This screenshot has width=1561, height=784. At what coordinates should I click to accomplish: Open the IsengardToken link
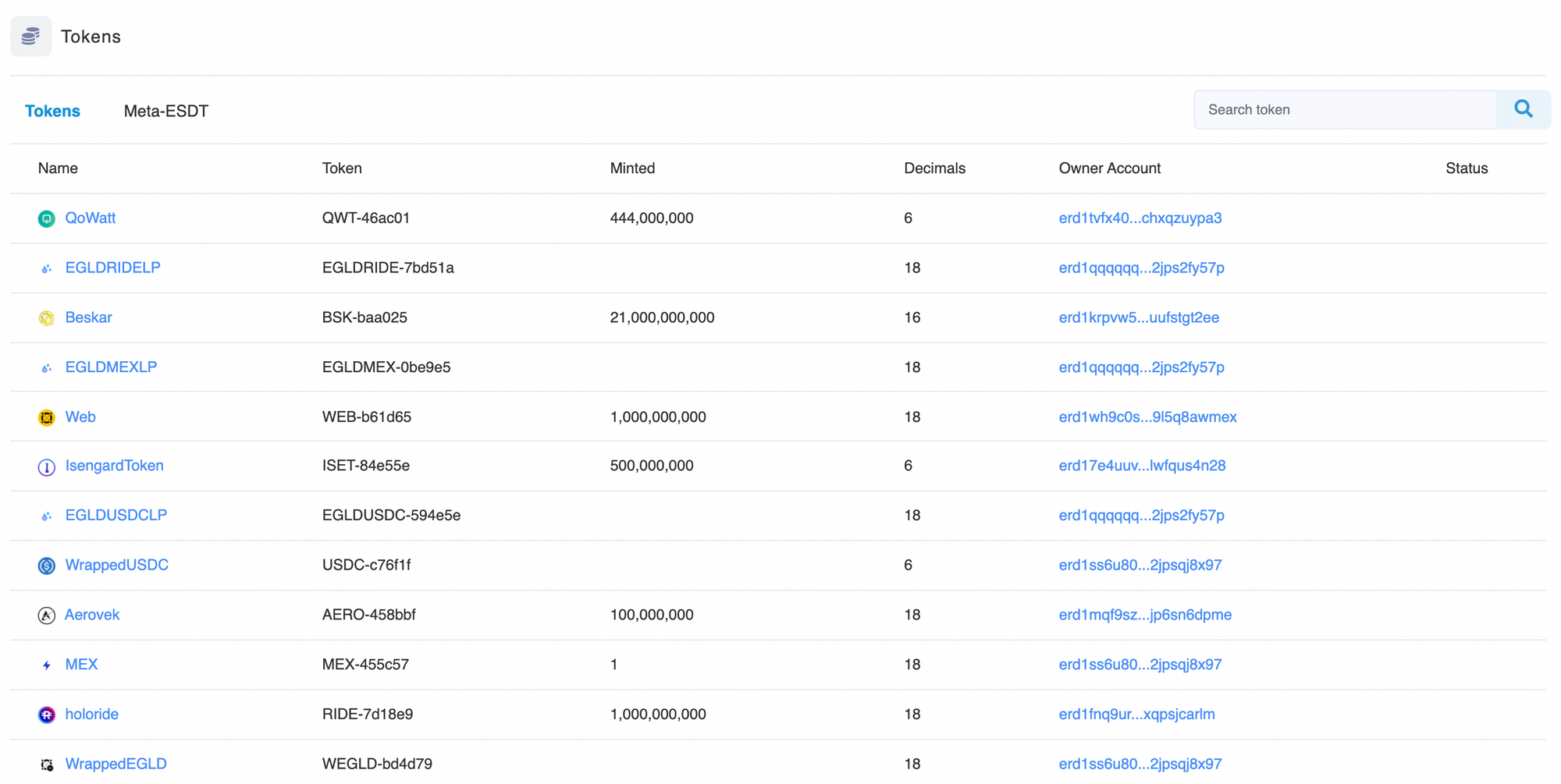click(115, 466)
